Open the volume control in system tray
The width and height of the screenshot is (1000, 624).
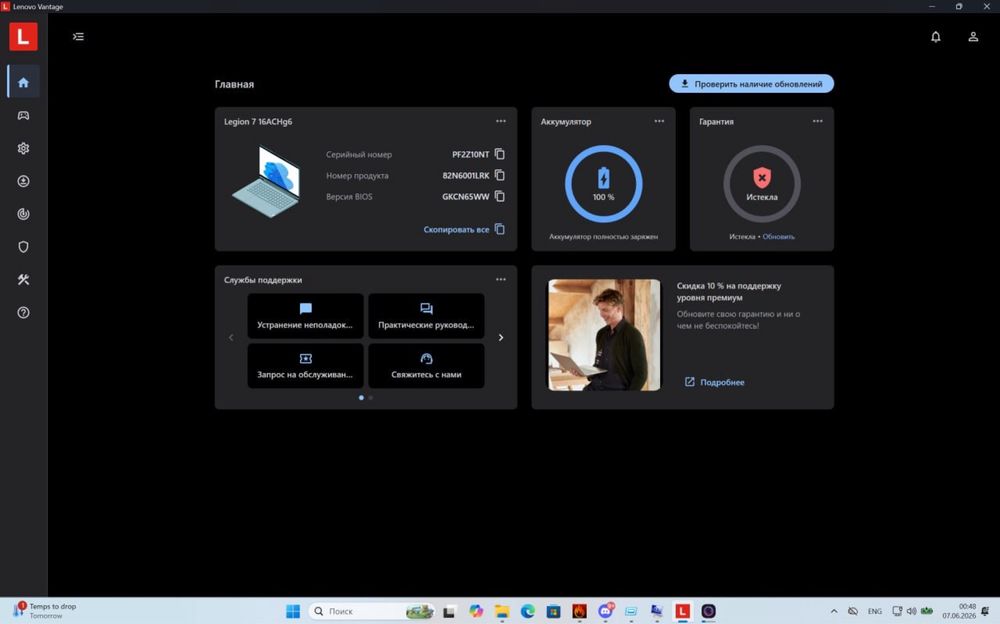tap(911, 611)
